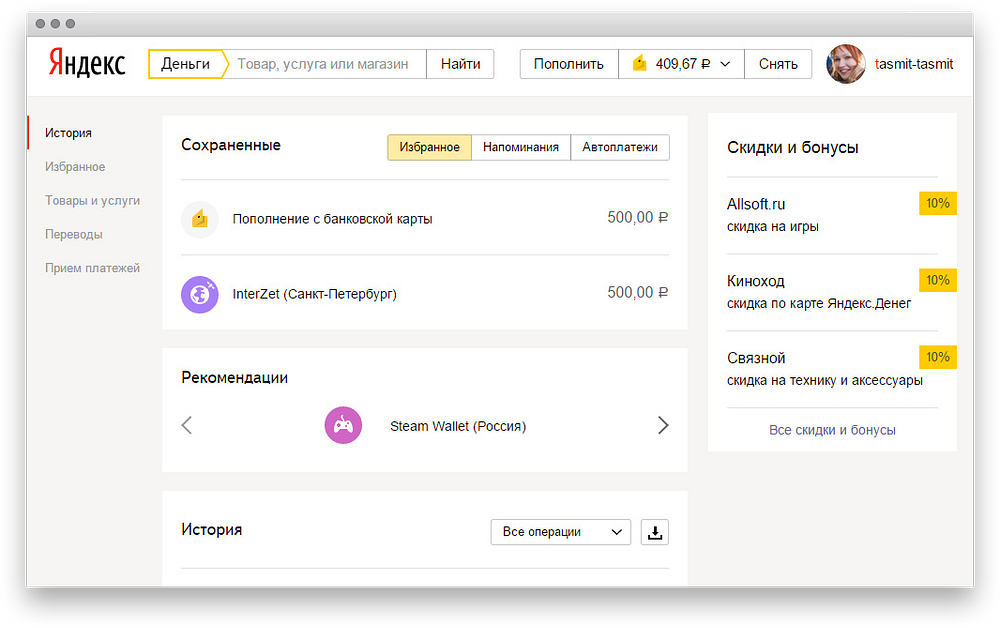This screenshot has width=1000, height=628.
Task: Expand the balance dropdown chevron
Action: tap(725, 64)
